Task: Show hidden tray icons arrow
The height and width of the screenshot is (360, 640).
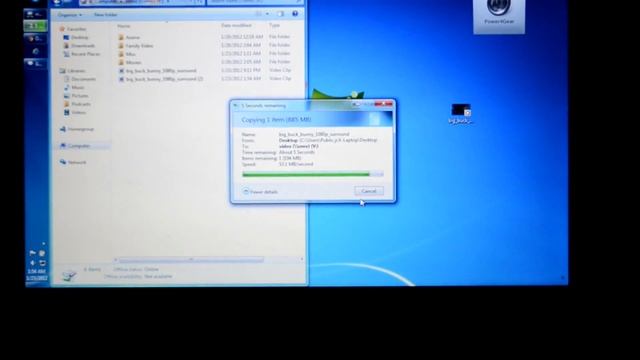Action: (x=43, y=244)
